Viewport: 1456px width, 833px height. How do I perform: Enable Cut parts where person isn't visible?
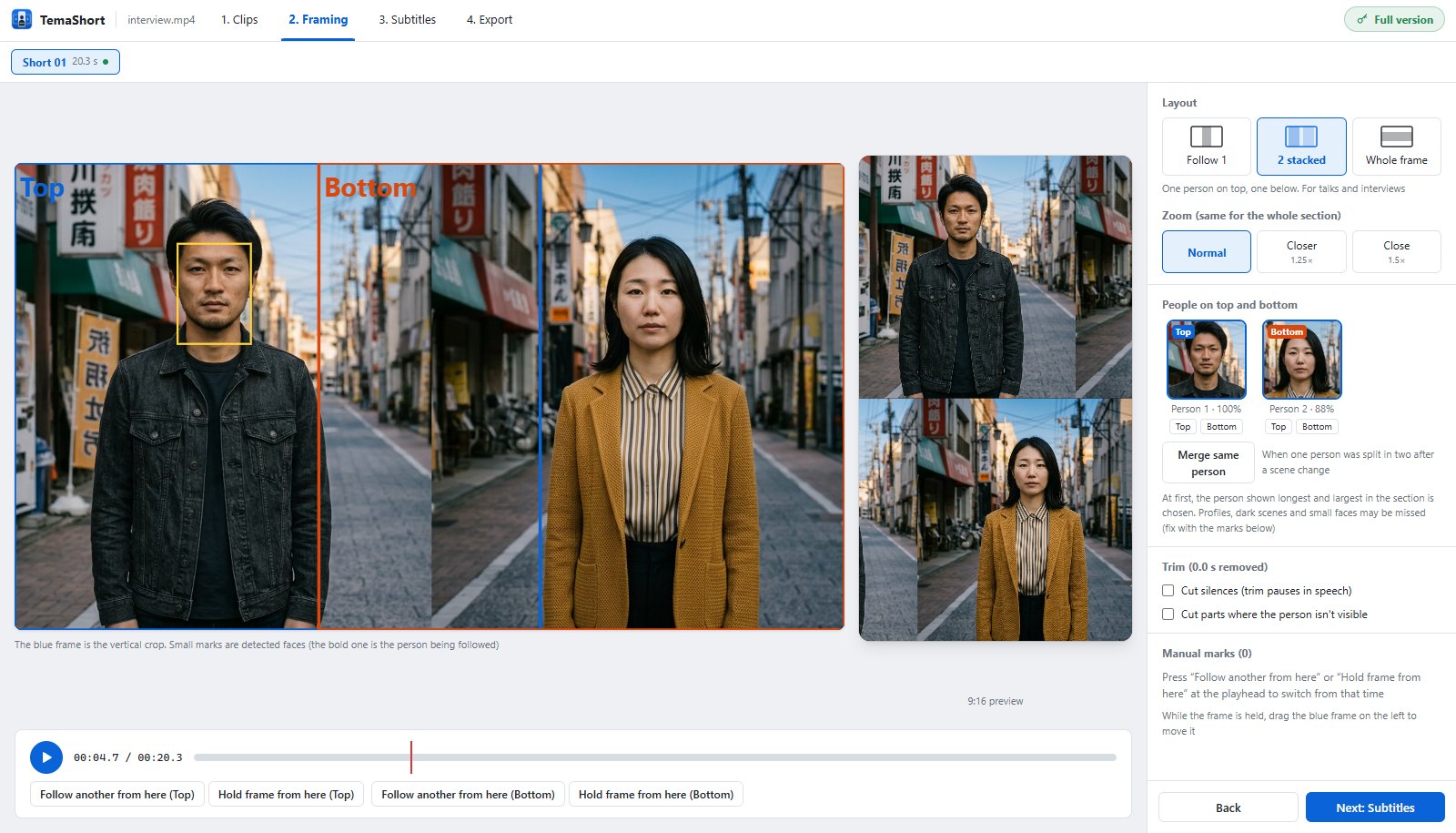[1168, 615]
